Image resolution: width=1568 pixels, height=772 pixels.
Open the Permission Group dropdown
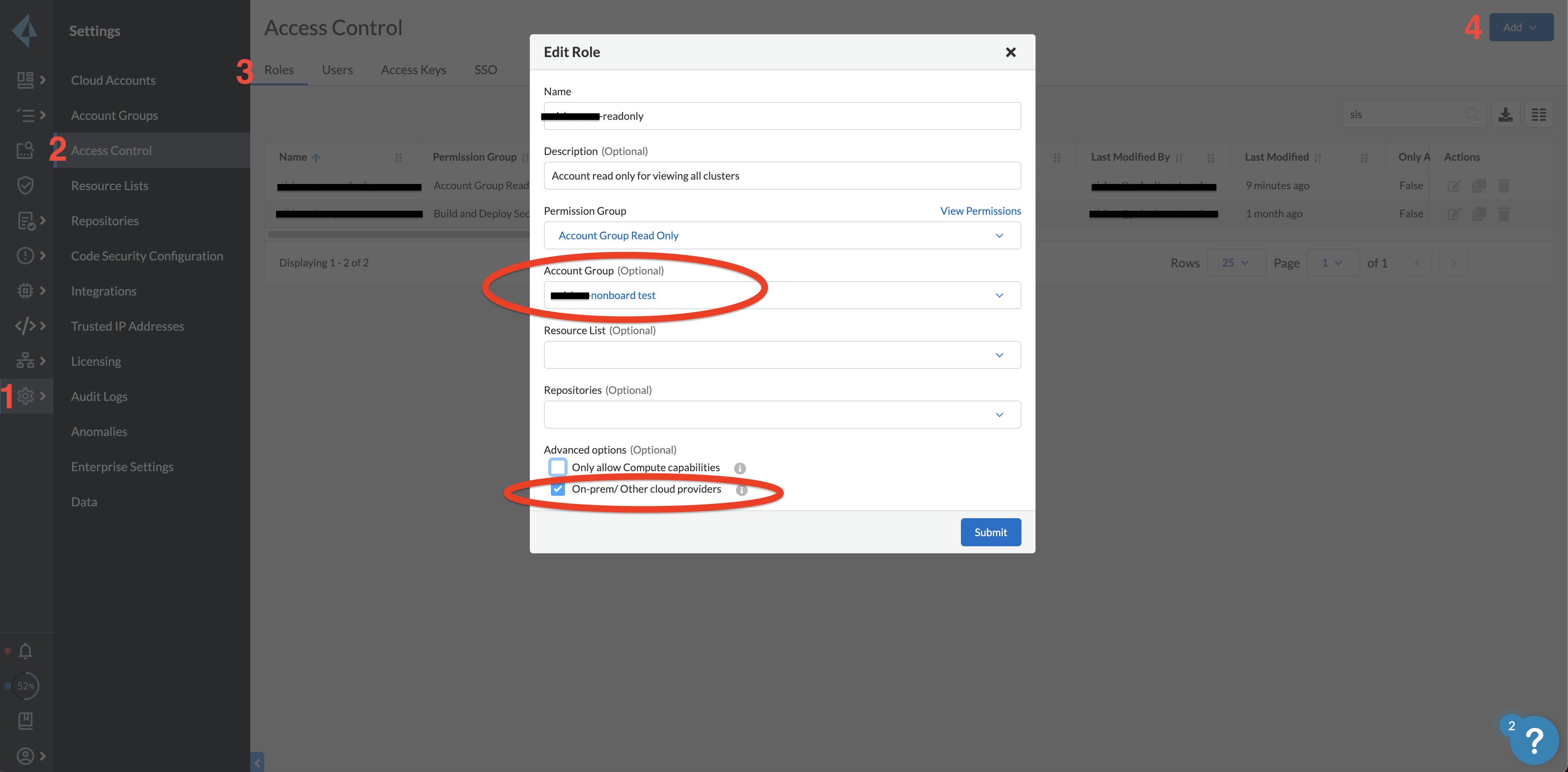[x=781, y=236]
